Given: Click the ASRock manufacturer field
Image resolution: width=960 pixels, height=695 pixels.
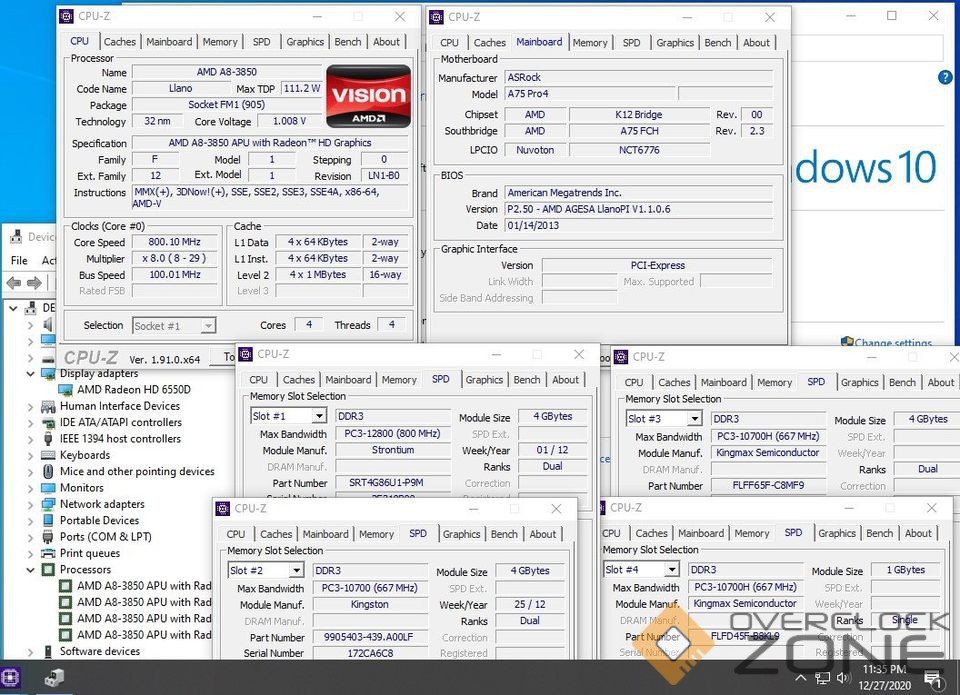Looking at the screenshot, I should click(639, 77).
